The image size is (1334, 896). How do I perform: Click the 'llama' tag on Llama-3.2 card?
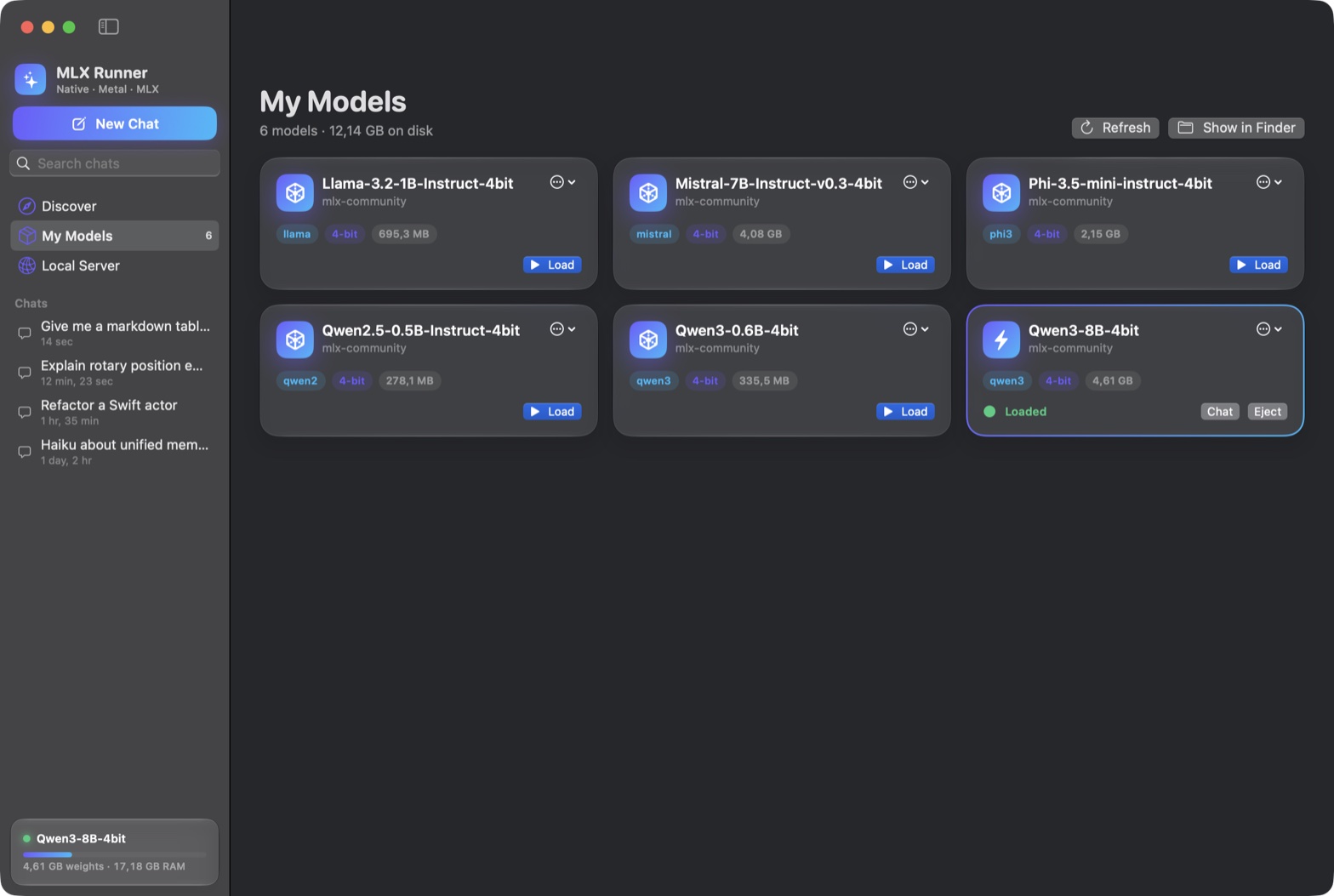(297, 234)
